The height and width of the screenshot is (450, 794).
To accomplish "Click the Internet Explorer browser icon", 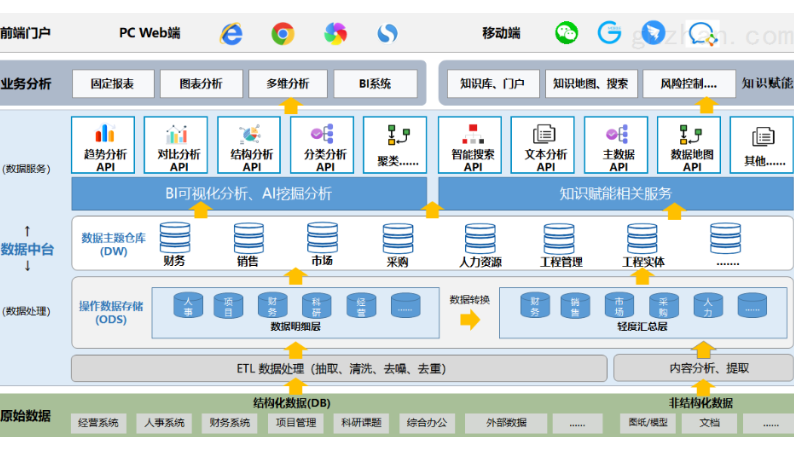I will (x=231, y=34).
